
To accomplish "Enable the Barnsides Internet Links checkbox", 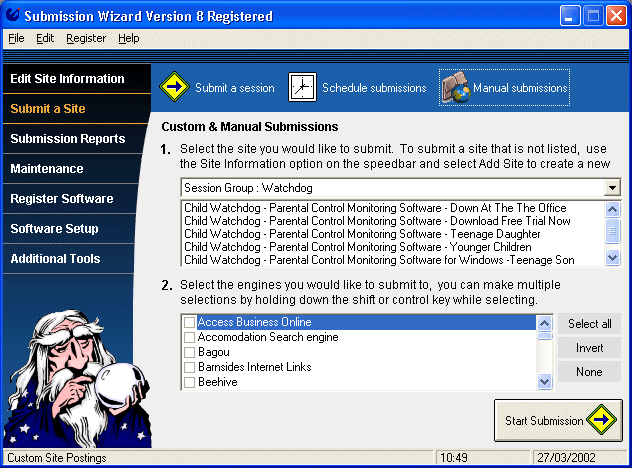I will pyautogui.click(x=189, y=367).
